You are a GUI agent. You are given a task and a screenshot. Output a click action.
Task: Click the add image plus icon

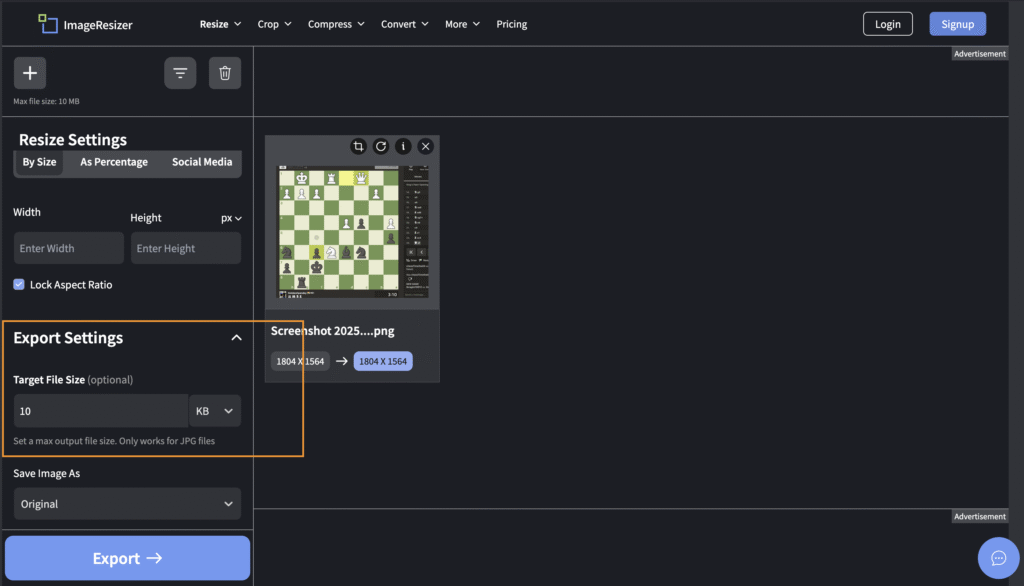click(30, 73)
